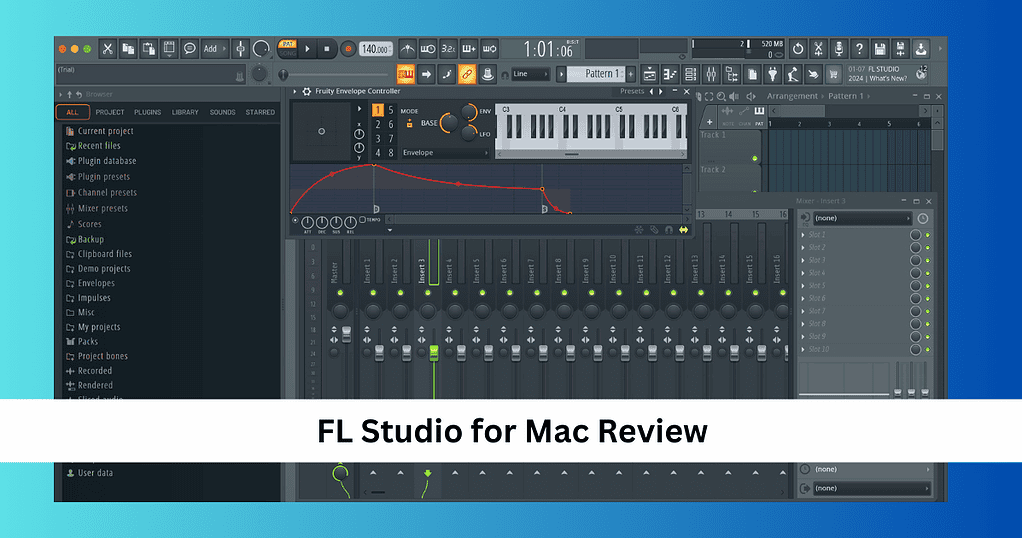Screen dimensions: 1022x538
Task: Click the red Record button
Action: pos(348,48)
